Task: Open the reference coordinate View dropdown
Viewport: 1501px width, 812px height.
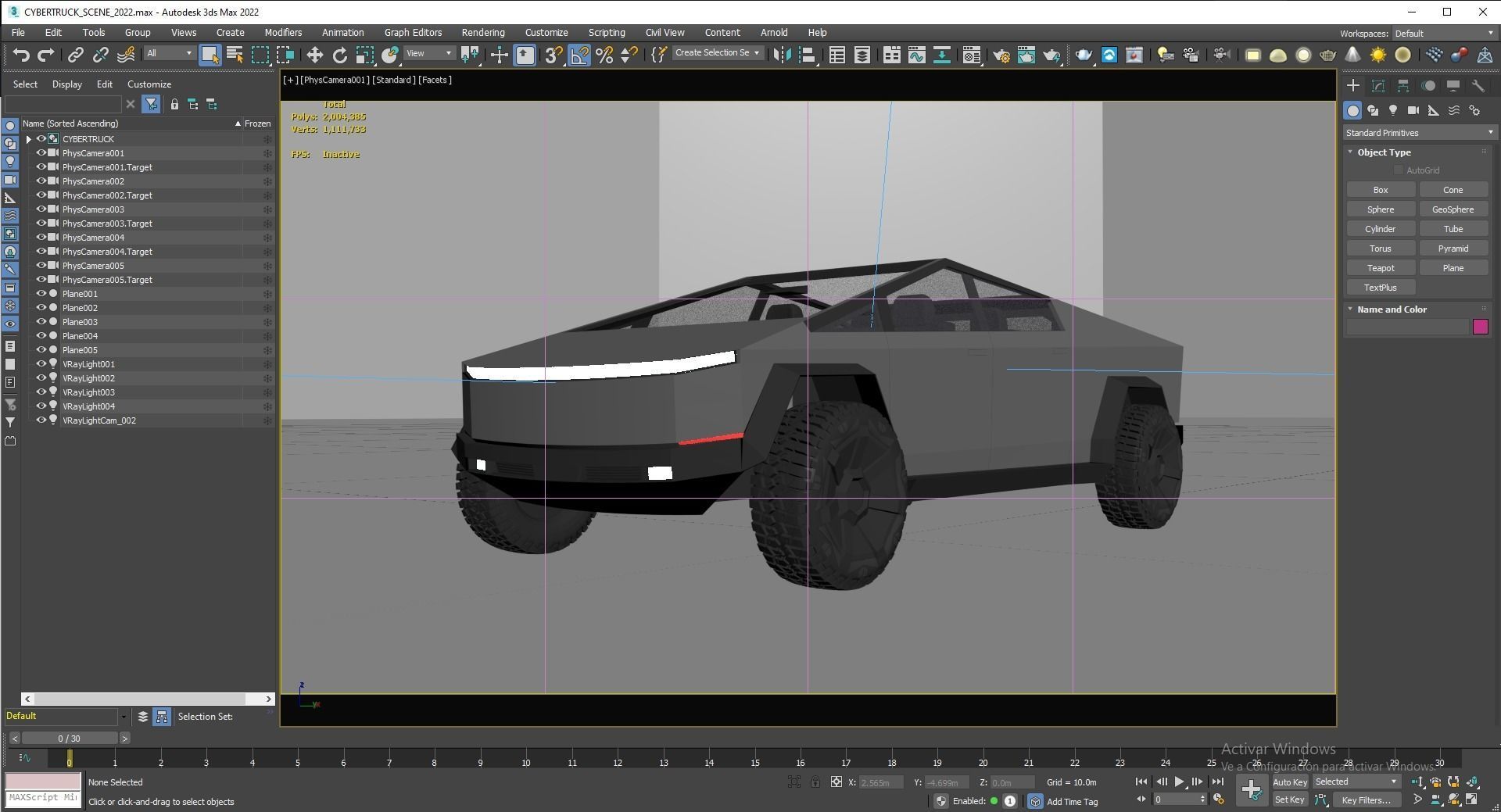Action: 429,53
